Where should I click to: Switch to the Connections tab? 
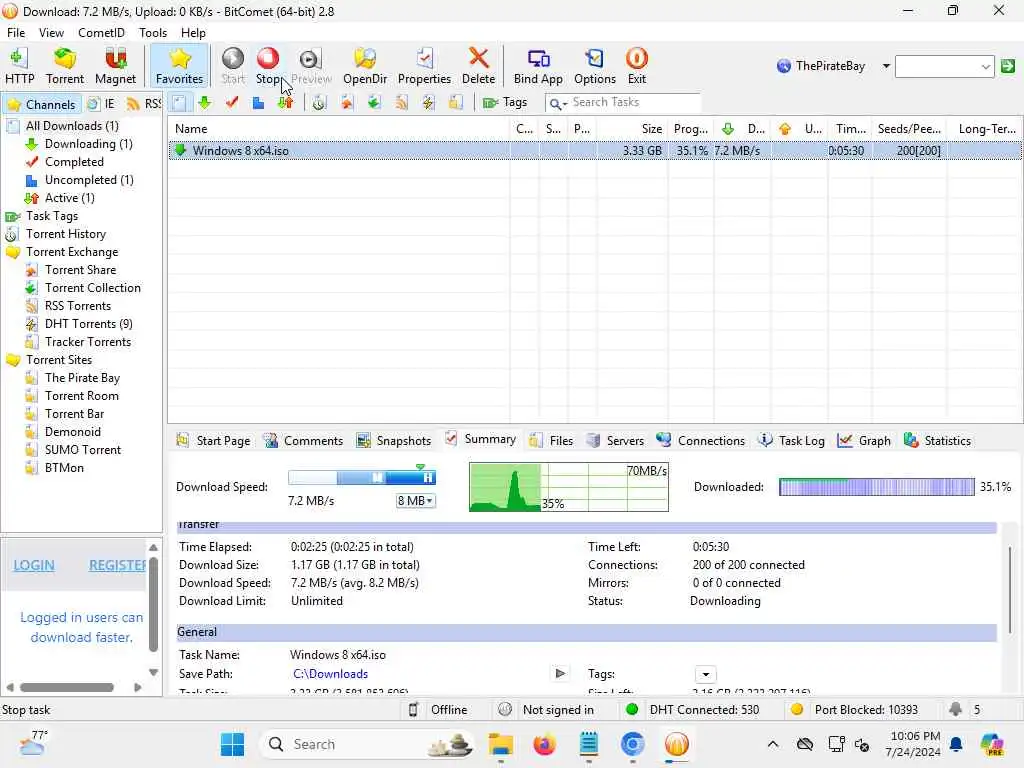pyautogui.click(x=701, y=441)
